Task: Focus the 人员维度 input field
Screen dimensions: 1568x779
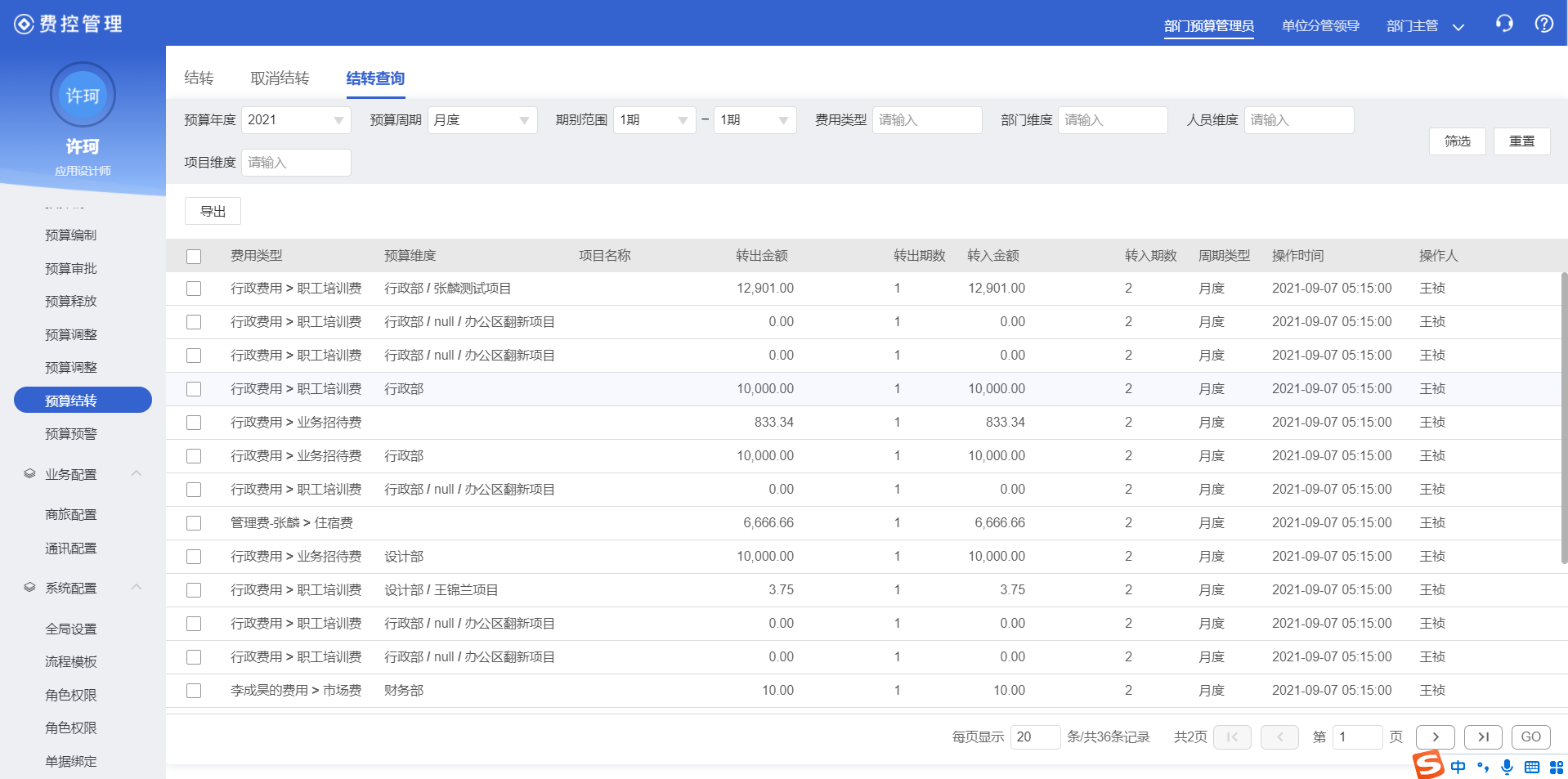Action: point(1299,120)
